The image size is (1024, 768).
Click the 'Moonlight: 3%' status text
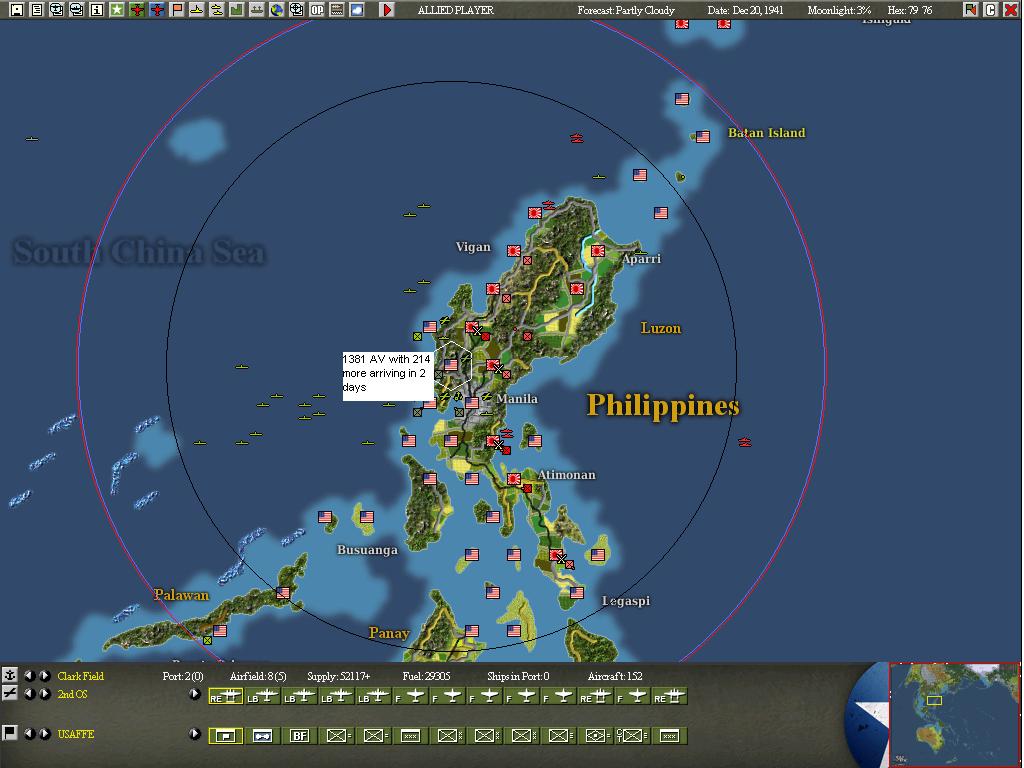tap(839, 10)
